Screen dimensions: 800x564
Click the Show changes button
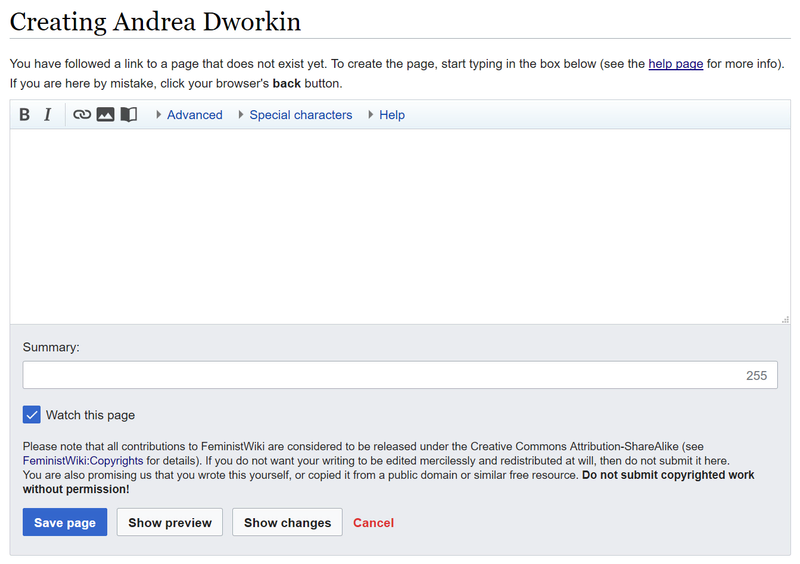click(x=287, y=522)
